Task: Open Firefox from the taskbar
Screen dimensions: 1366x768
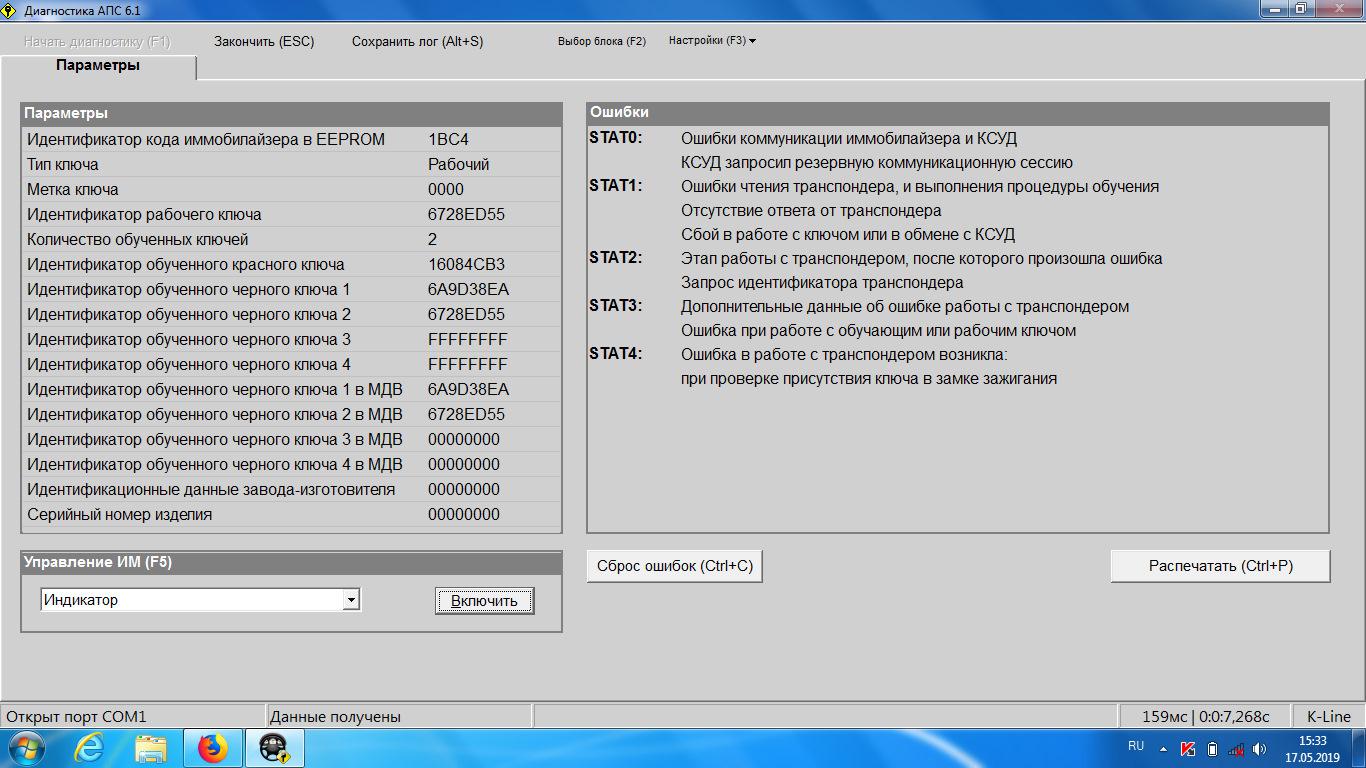Action: [213, 747]
